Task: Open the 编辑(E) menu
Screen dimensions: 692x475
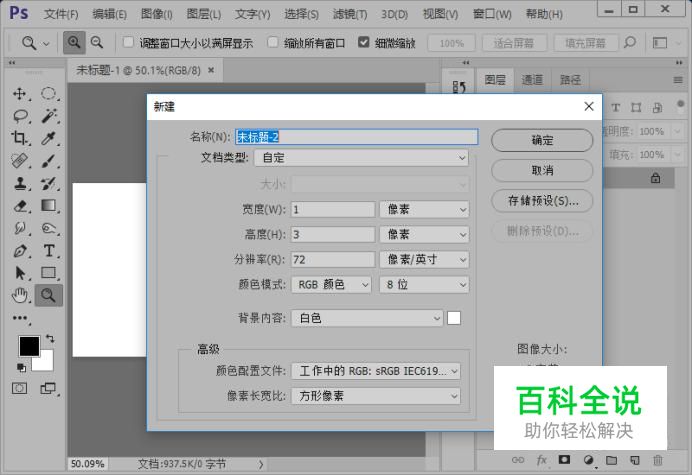Action: [x=109, y=14]
